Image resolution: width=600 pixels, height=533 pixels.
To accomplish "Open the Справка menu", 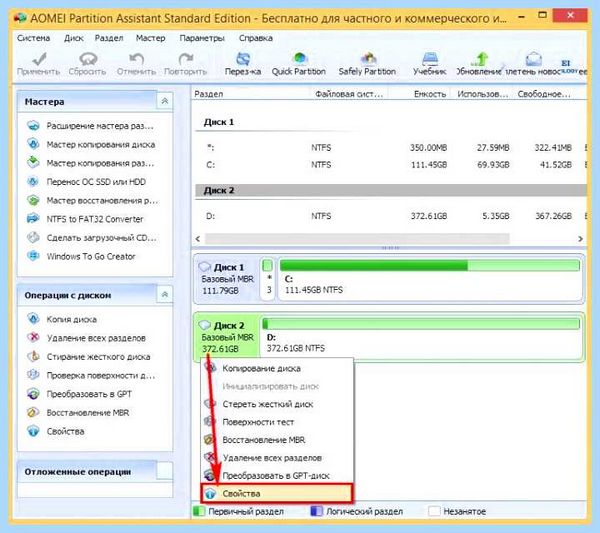I will 256,38.
